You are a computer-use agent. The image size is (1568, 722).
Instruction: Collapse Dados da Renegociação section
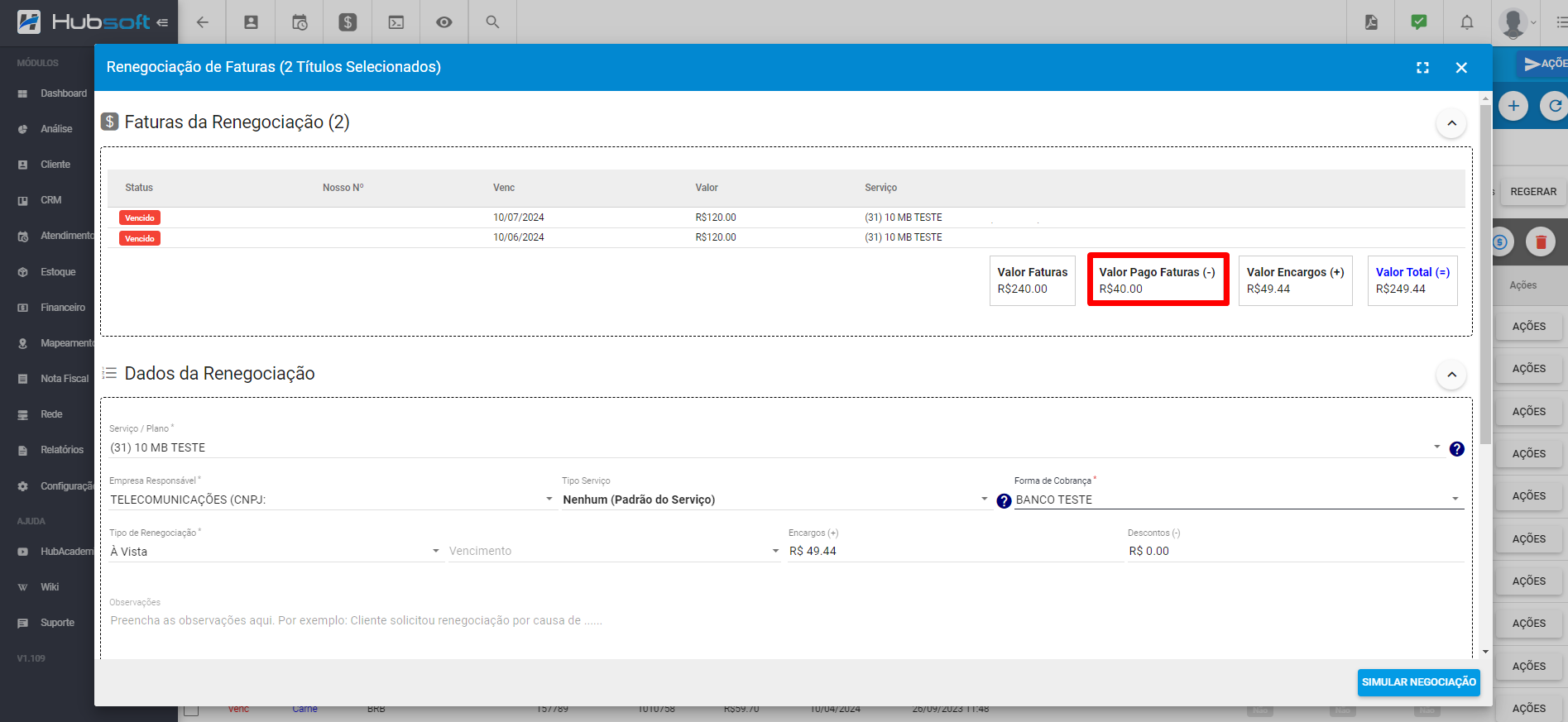[x=1451, y=375]
